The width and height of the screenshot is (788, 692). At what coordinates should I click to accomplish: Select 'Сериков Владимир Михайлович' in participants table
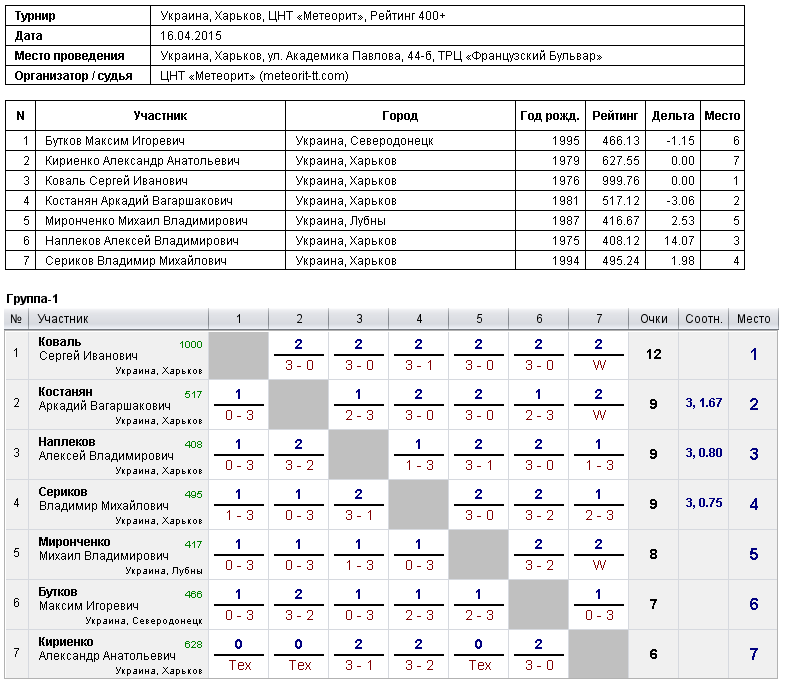[136, 261]
